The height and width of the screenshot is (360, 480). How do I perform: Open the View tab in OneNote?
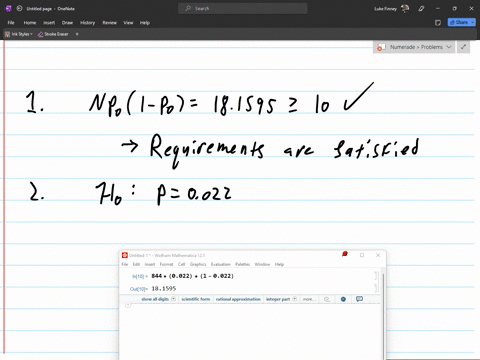[x=128, y=23]
